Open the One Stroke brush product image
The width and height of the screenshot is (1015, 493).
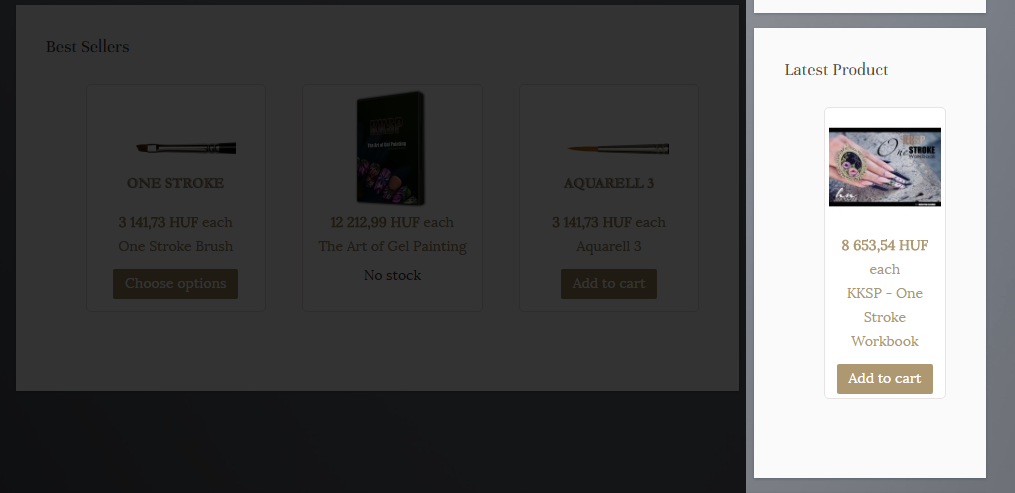point(186,148)
